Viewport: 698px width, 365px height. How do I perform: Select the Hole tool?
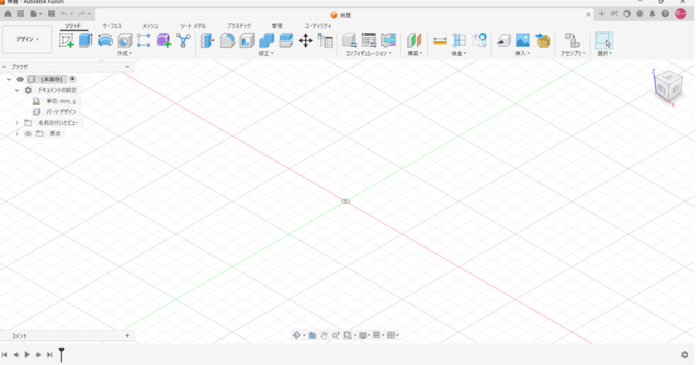125,41
